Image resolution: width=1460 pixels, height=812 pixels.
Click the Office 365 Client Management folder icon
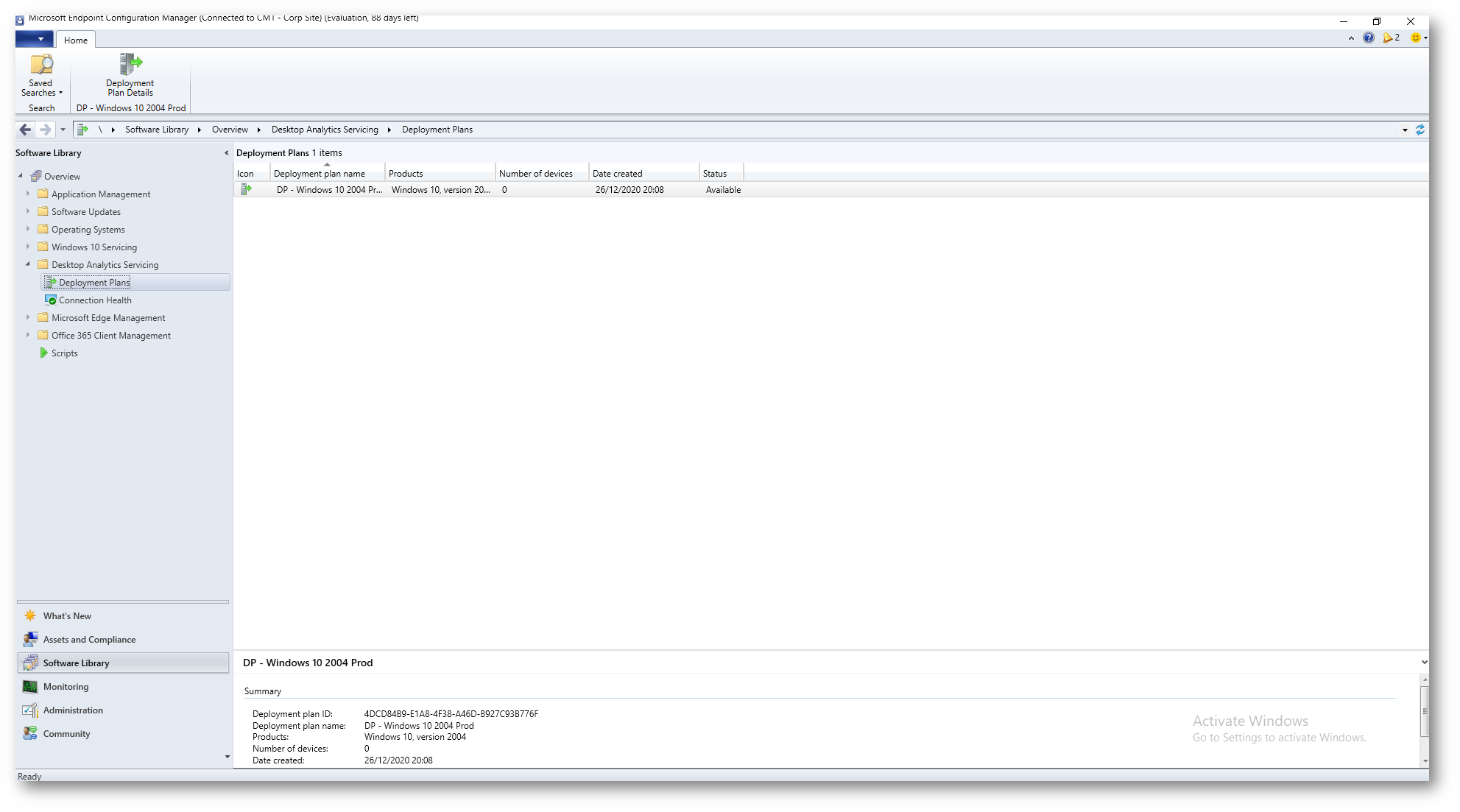point(43,336)
